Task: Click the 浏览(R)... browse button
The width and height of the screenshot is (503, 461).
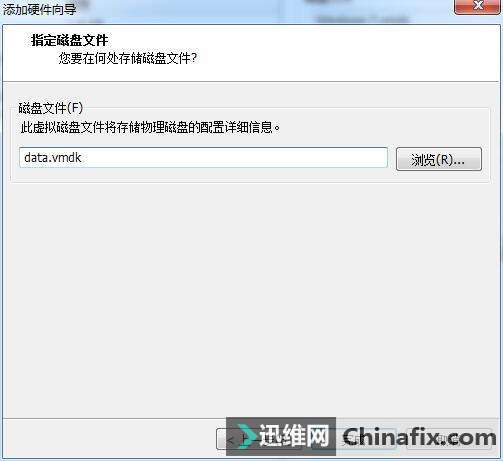Action: [x=439, y=159]
